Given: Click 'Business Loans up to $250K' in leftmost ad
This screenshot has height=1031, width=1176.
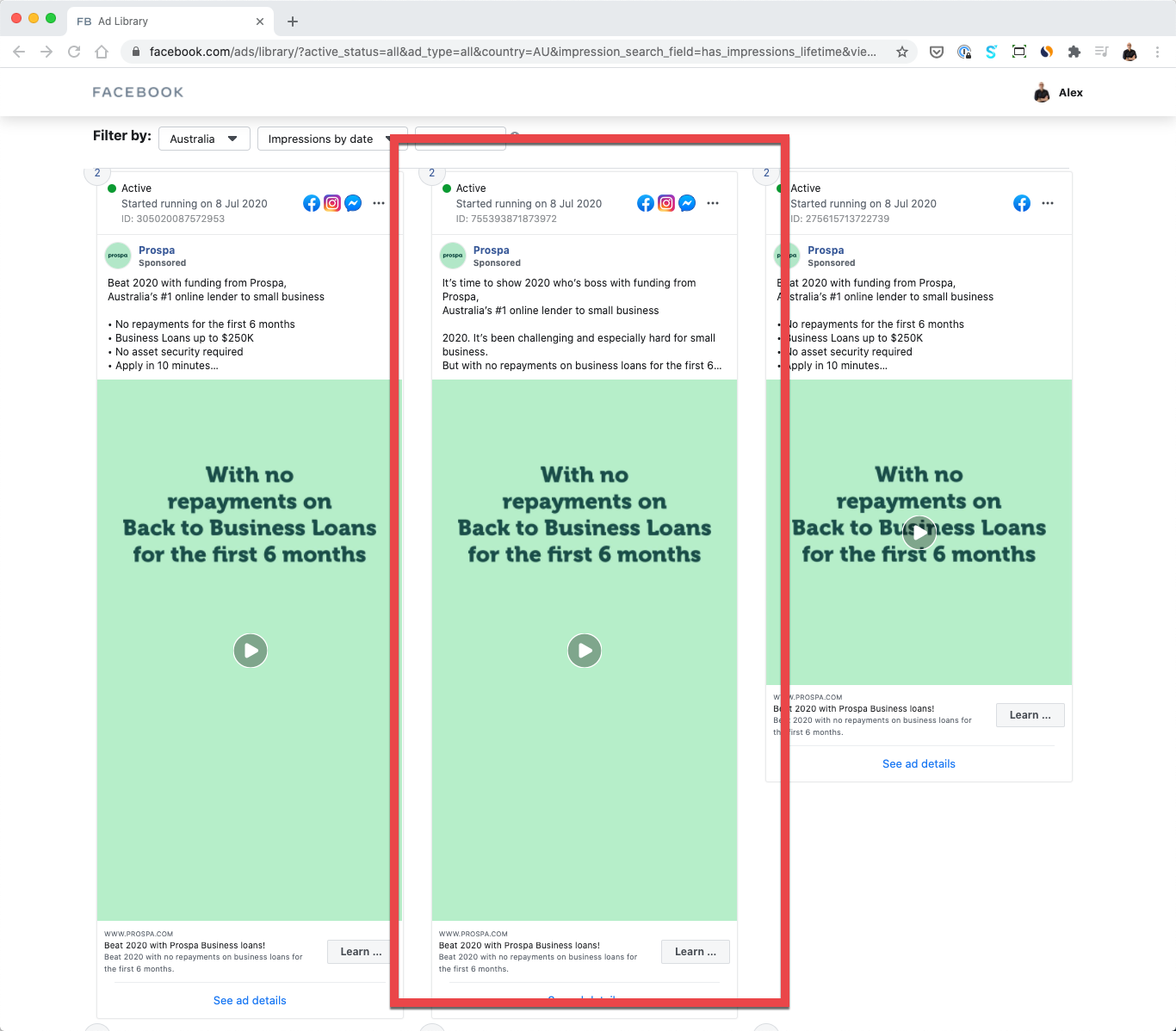Looking at the screenshot, I should click(184, 338).
